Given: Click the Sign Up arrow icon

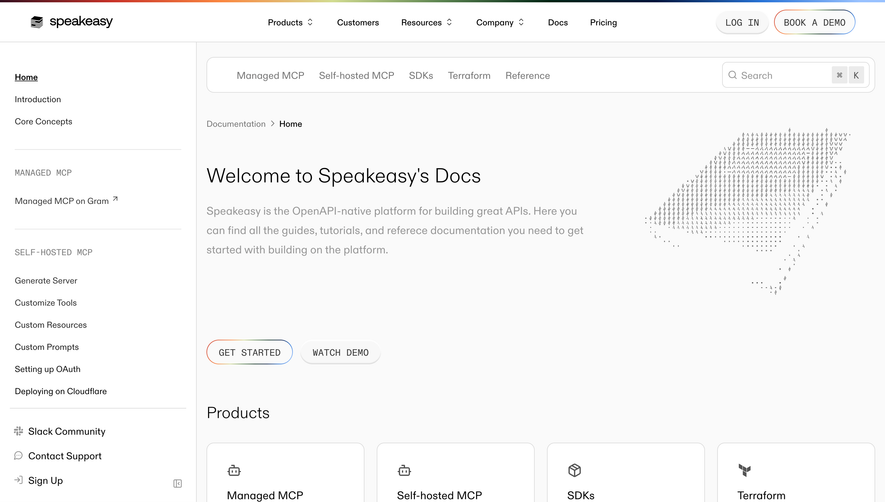Looking at the screenshot, I should point(18,480).
